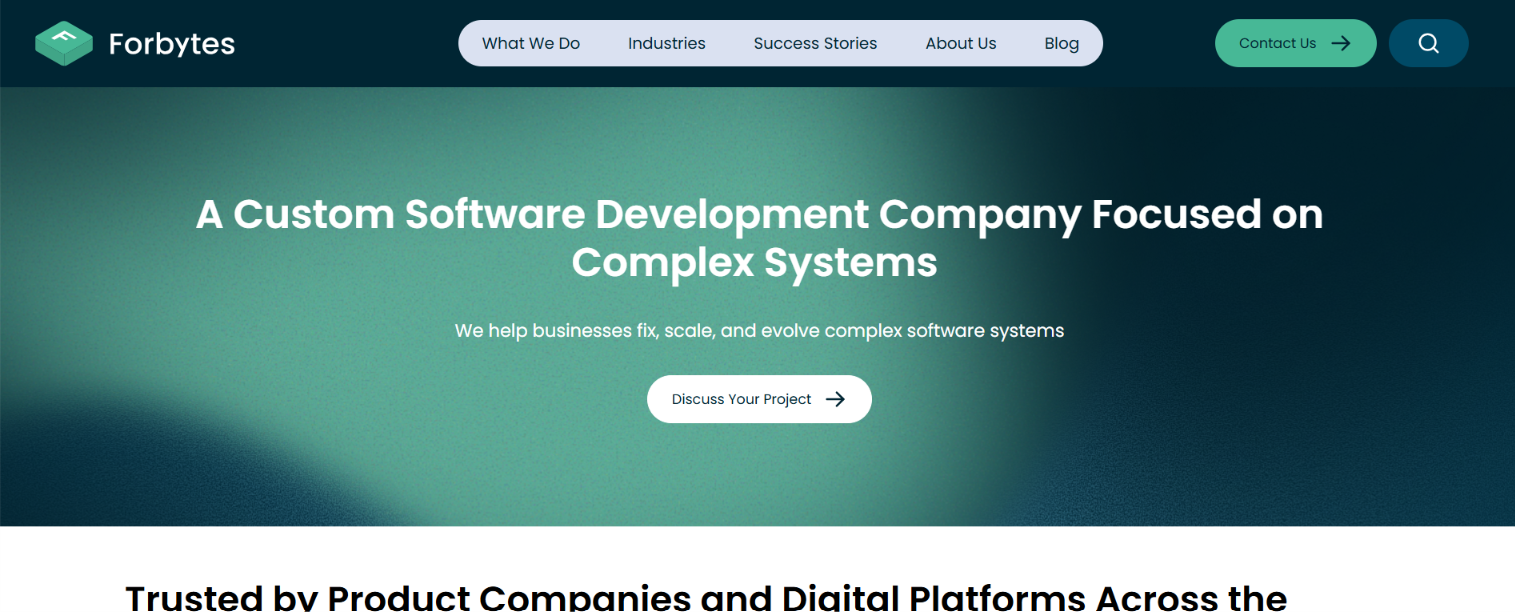Click the Forbytes brand name text
The height and width of the screenshot is (612, 1515).
point(172,44)
